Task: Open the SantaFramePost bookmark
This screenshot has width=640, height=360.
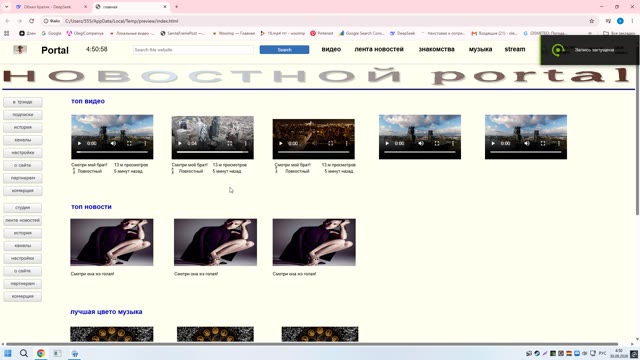Action: [x=182, y=33]
